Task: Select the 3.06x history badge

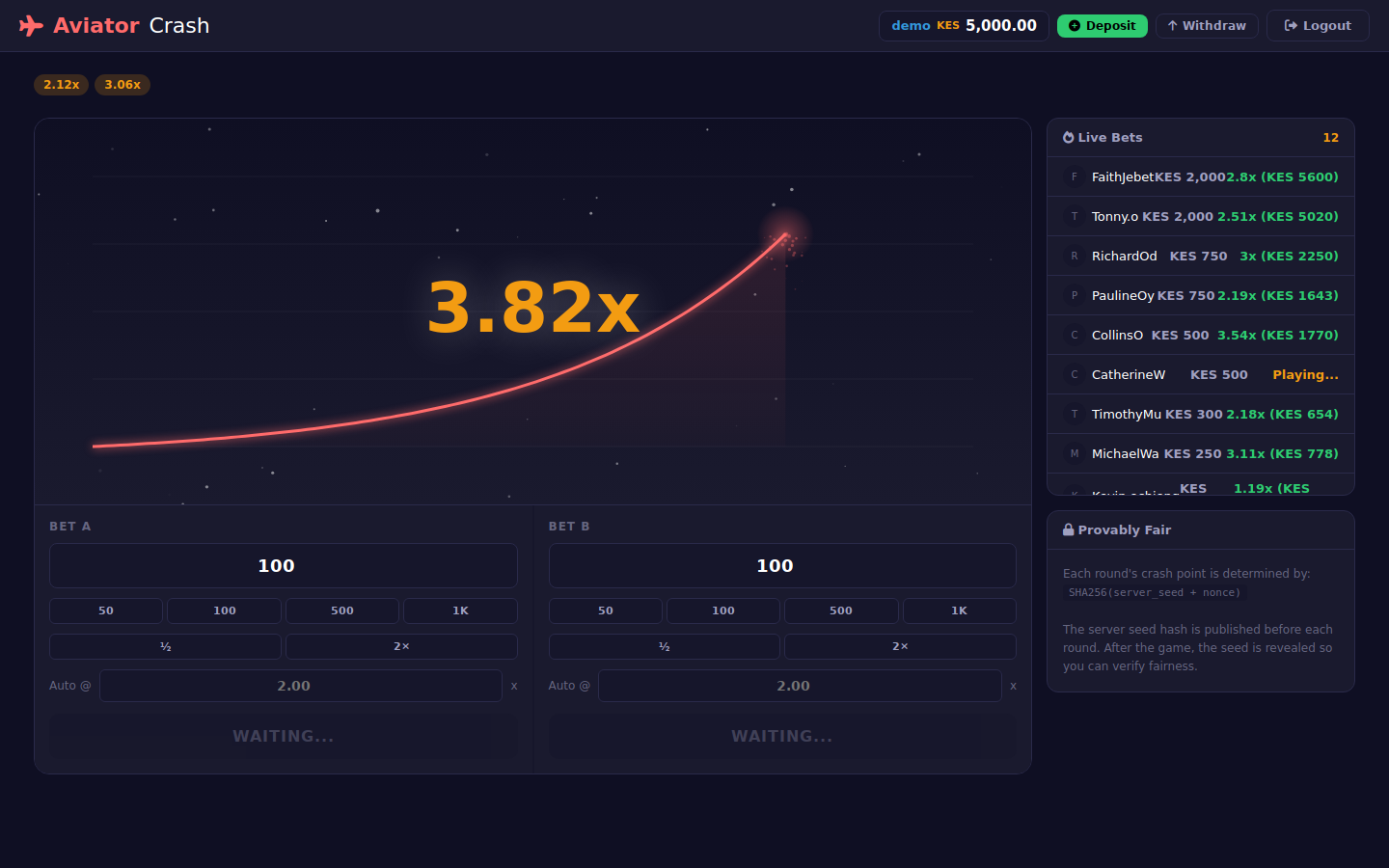Action: (x=123, y=85)
